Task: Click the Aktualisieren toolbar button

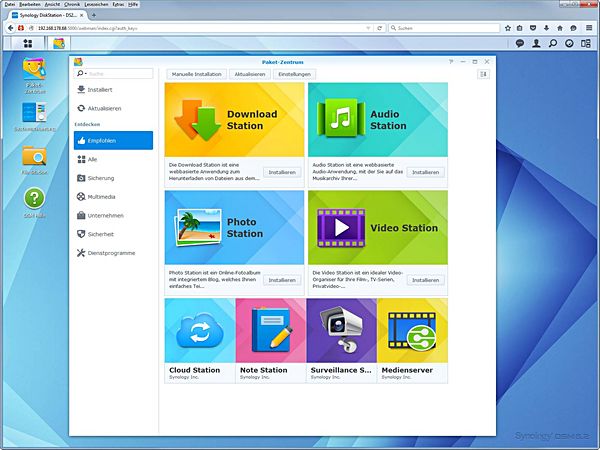Action: point(250,74)
